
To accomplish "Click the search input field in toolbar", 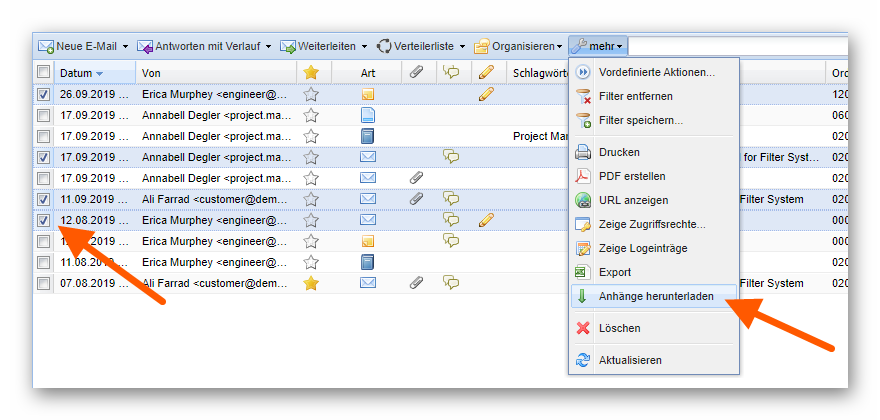I will [736, 46].
